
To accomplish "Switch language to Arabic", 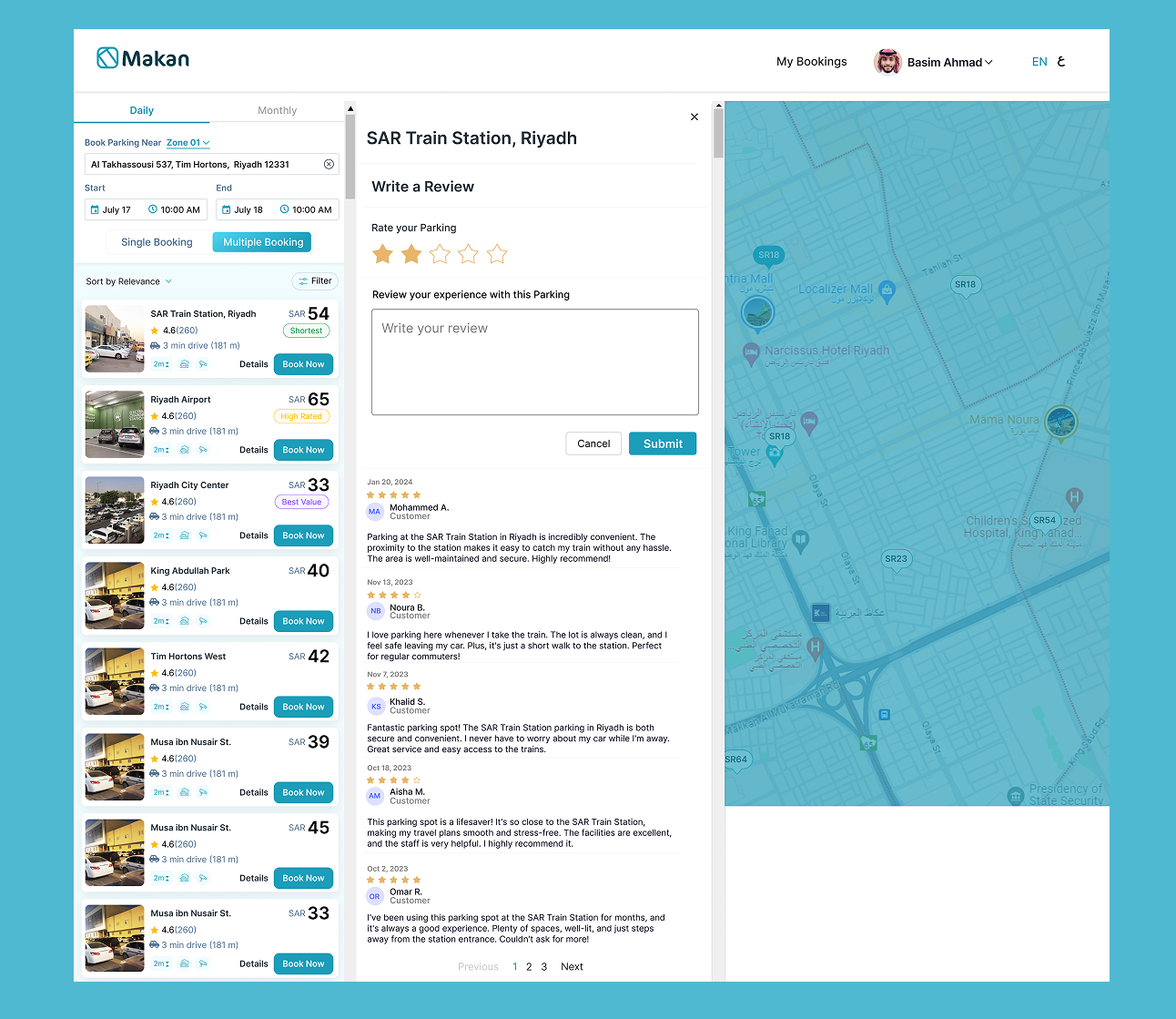I will (1060, 62).
